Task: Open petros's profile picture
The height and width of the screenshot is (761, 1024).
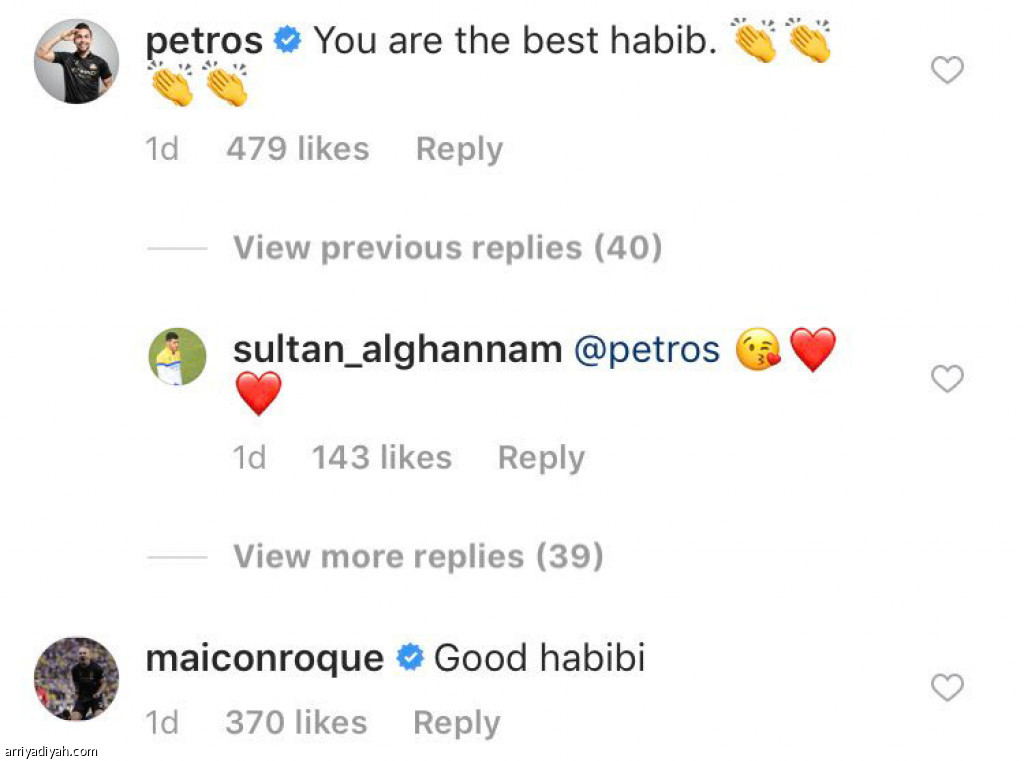Action: (76, 61)
